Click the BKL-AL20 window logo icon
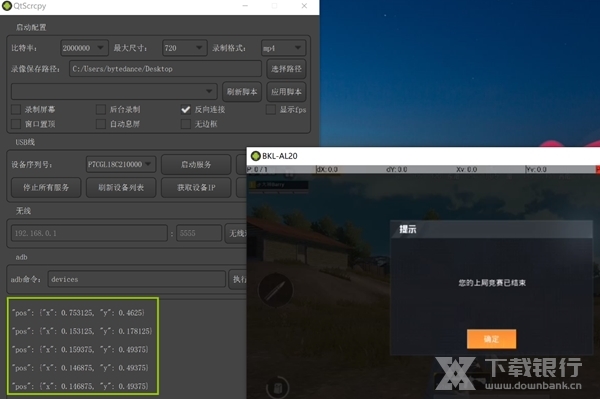Viewport: 600px width, 399px height. [x=255, y=156]
